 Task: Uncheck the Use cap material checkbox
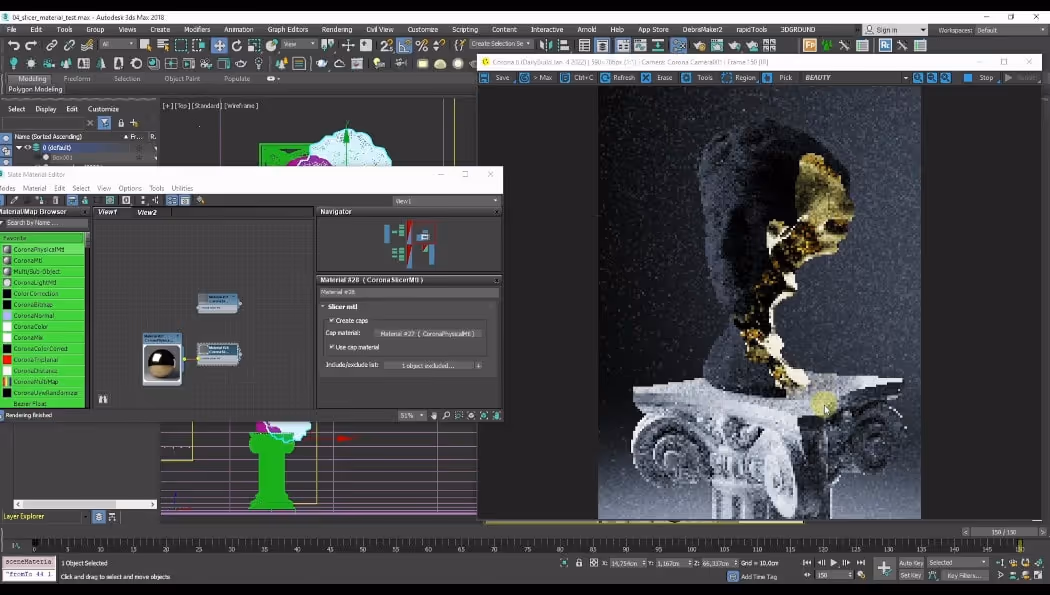point(331,347)
